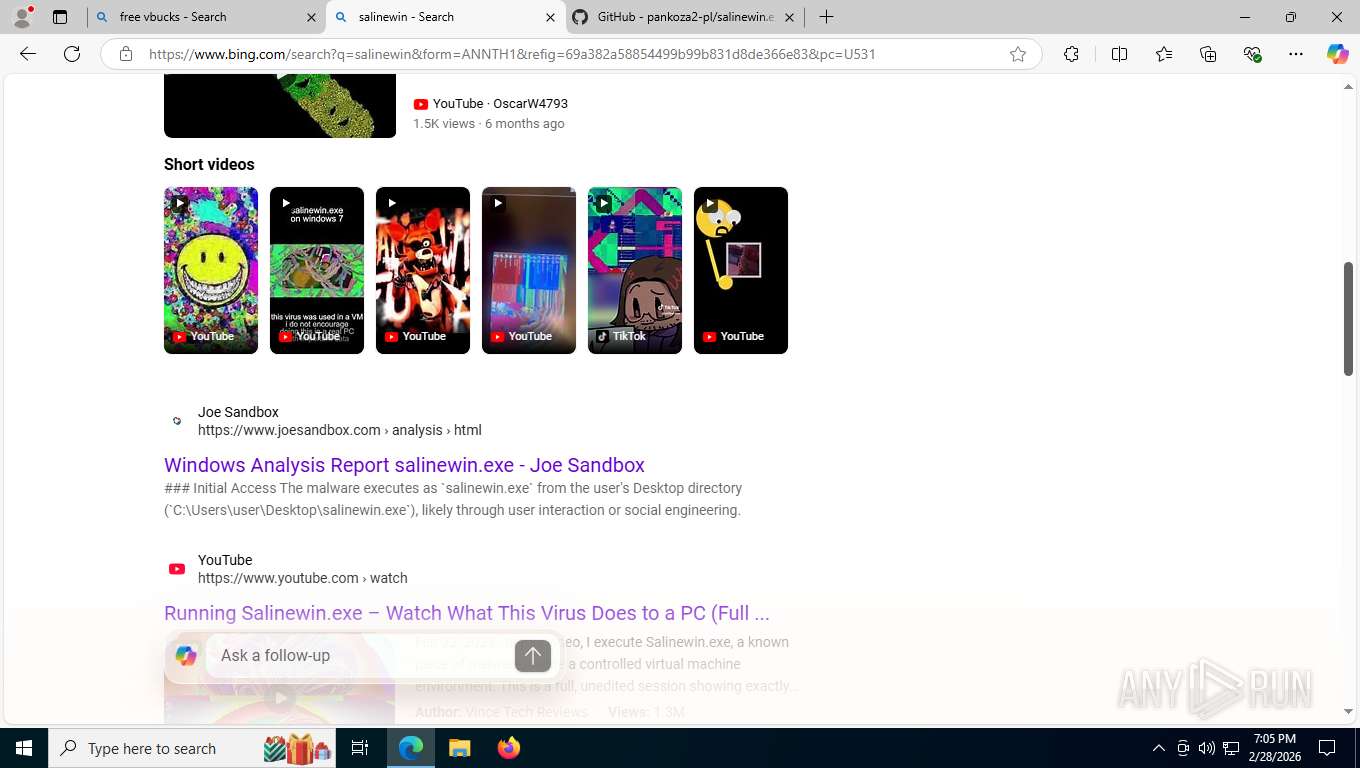Open the network status tray icon
Viewport: 1360px width, 768px height.
pyautogui.click(x=1231, y=748)
